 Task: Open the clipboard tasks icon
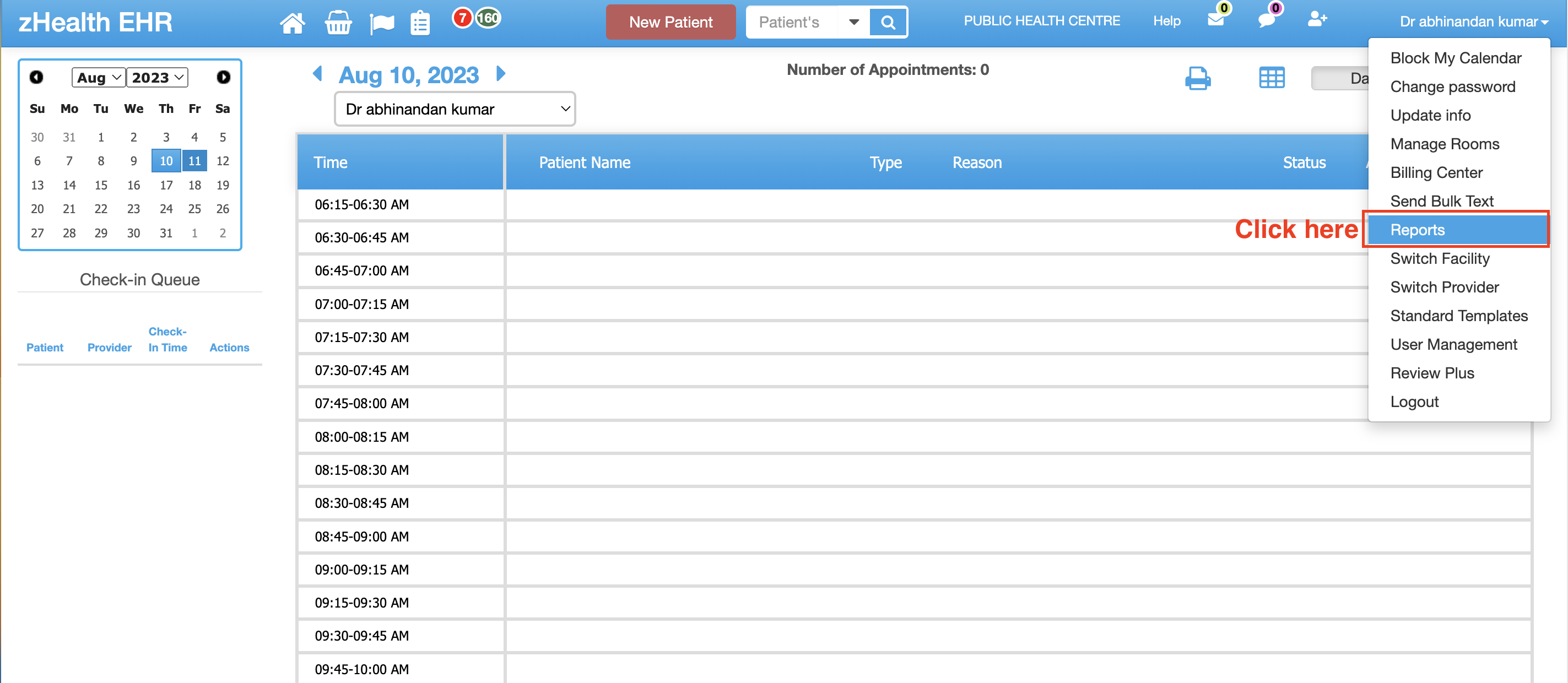click(420, 23)
